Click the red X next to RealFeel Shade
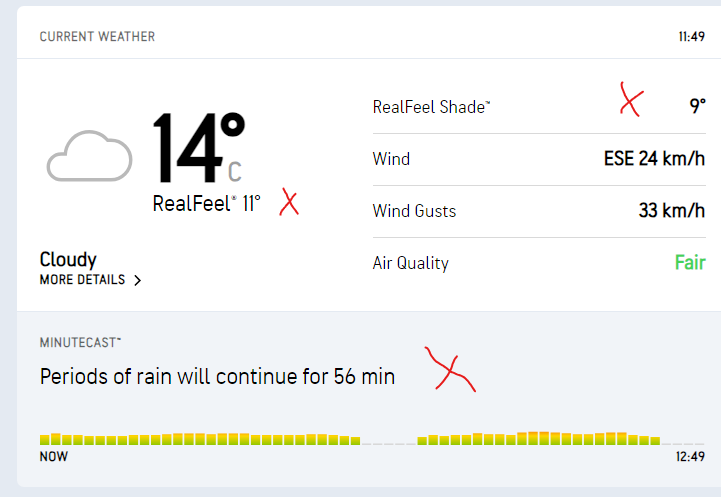The height and width of the screenshot is (497, 721). [631, 100]
